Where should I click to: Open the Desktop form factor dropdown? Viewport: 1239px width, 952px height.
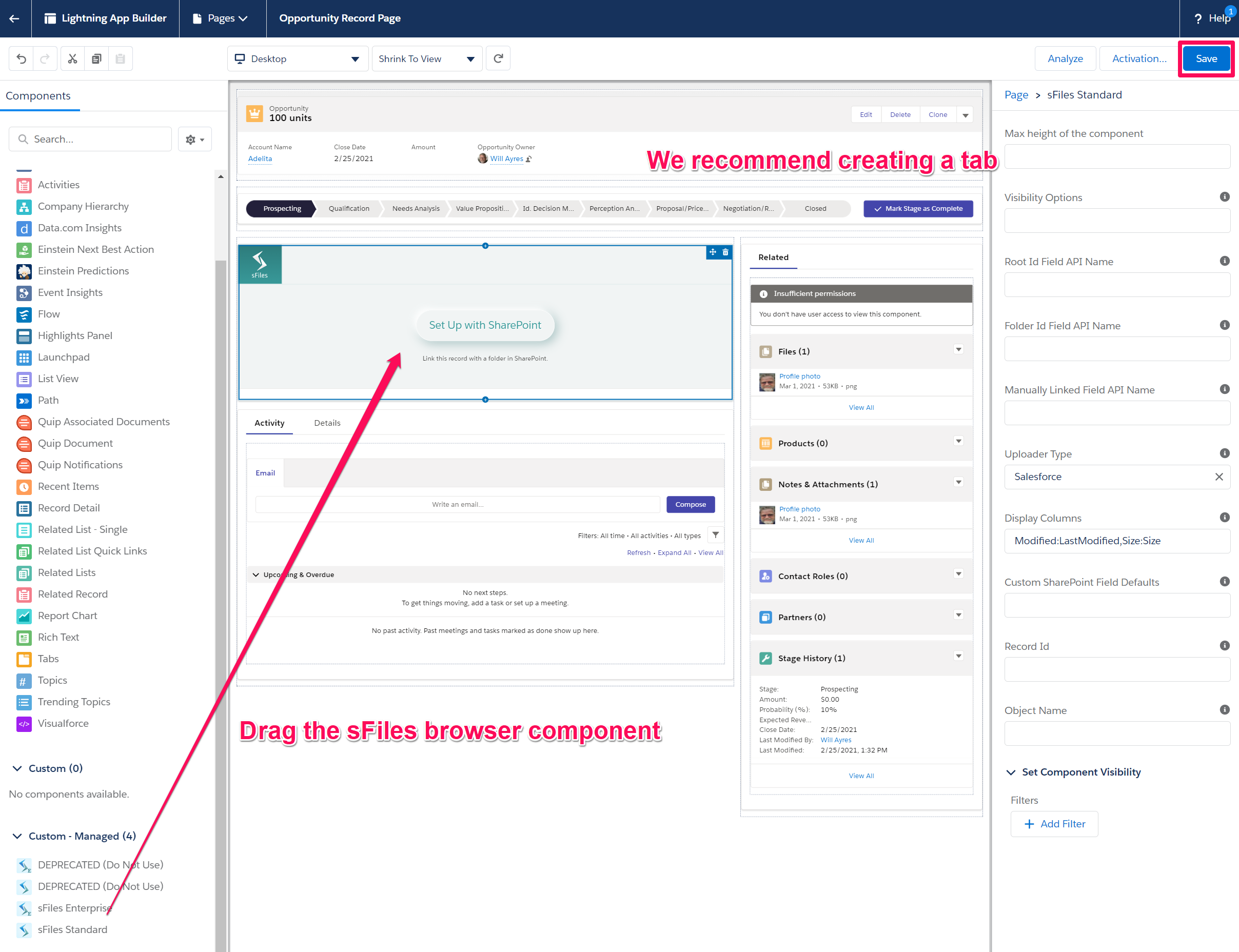pos(298,58)
